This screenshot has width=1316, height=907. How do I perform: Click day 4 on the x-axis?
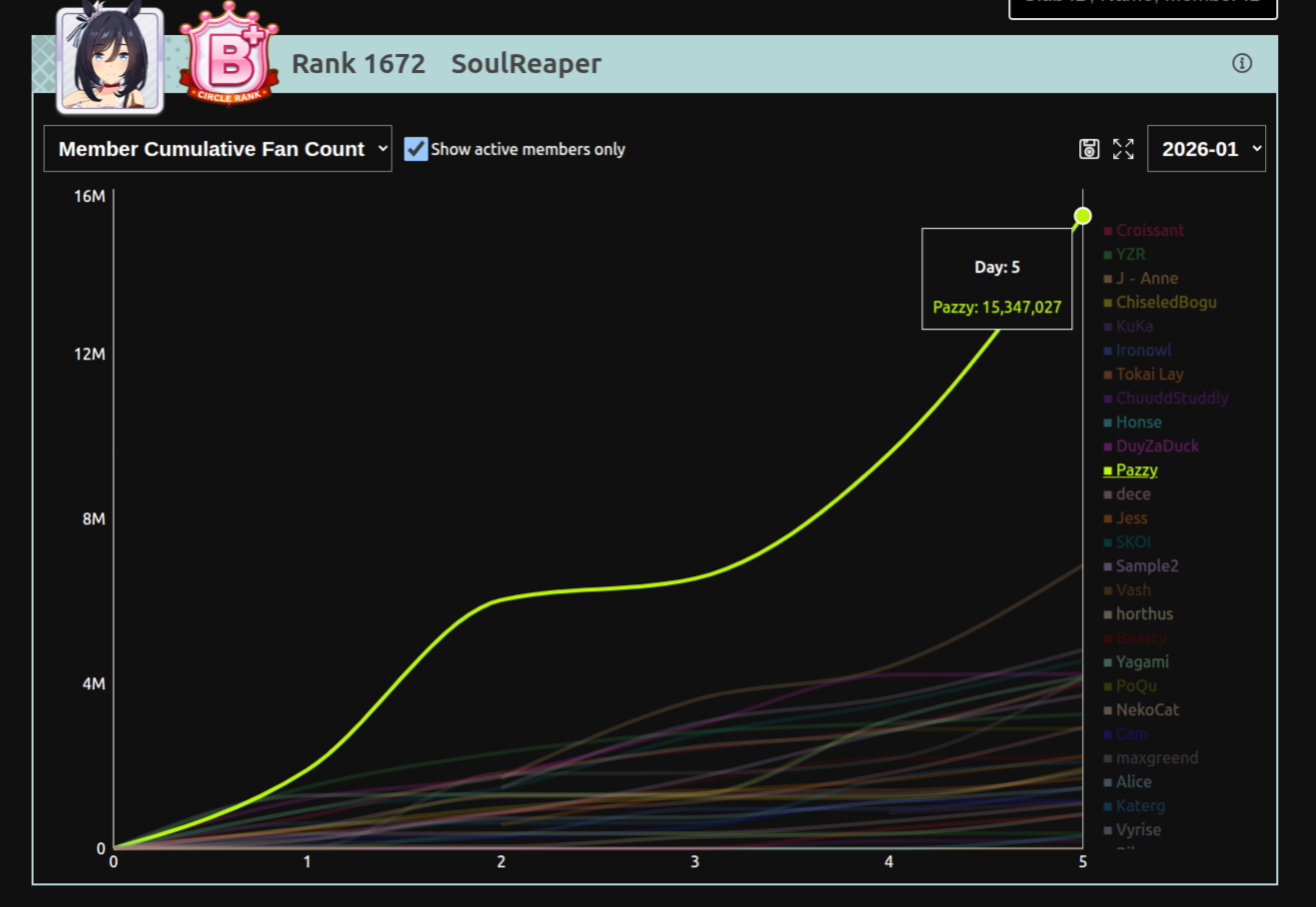(888, 861)
